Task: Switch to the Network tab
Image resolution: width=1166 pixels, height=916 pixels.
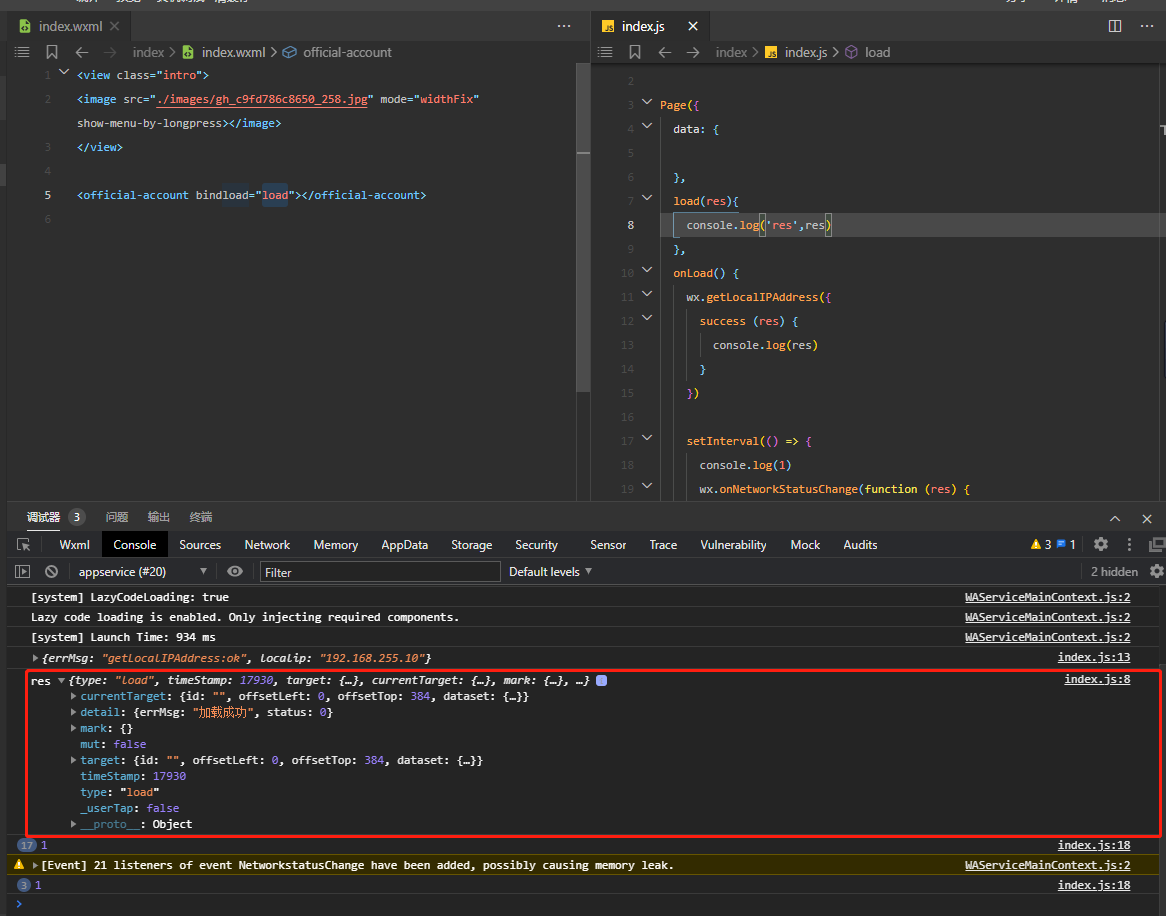Action: pyautogui.click(x=267, y=545)
